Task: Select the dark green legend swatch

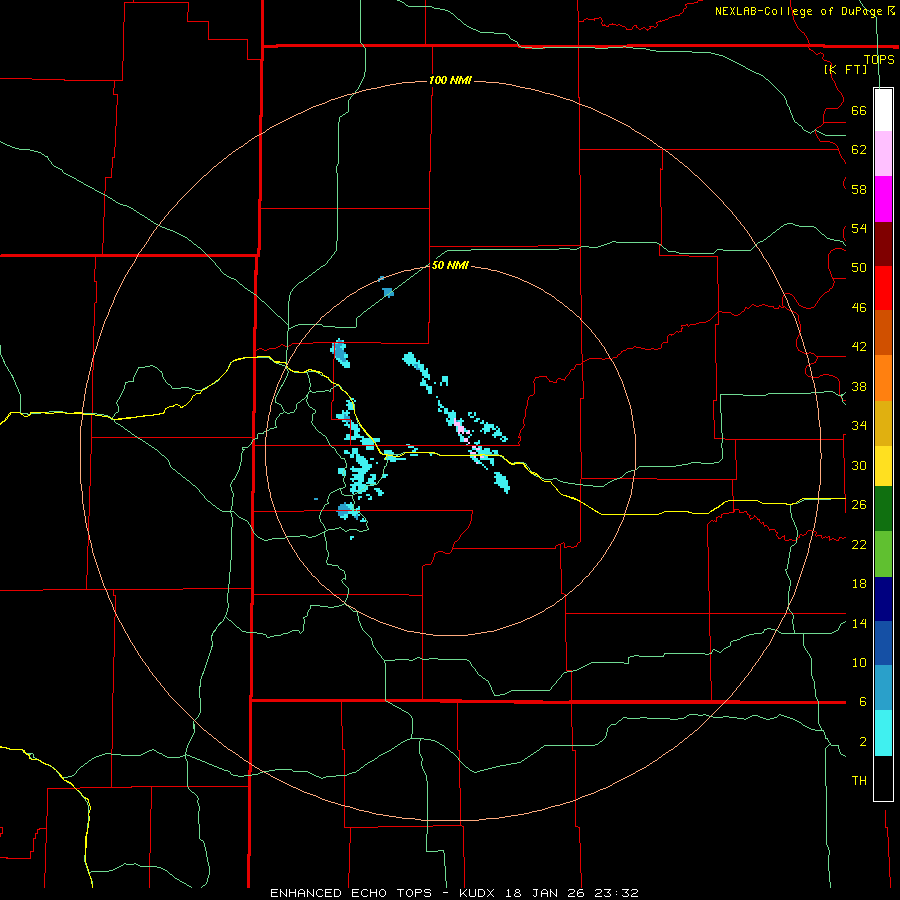Action: coord(883,509)
